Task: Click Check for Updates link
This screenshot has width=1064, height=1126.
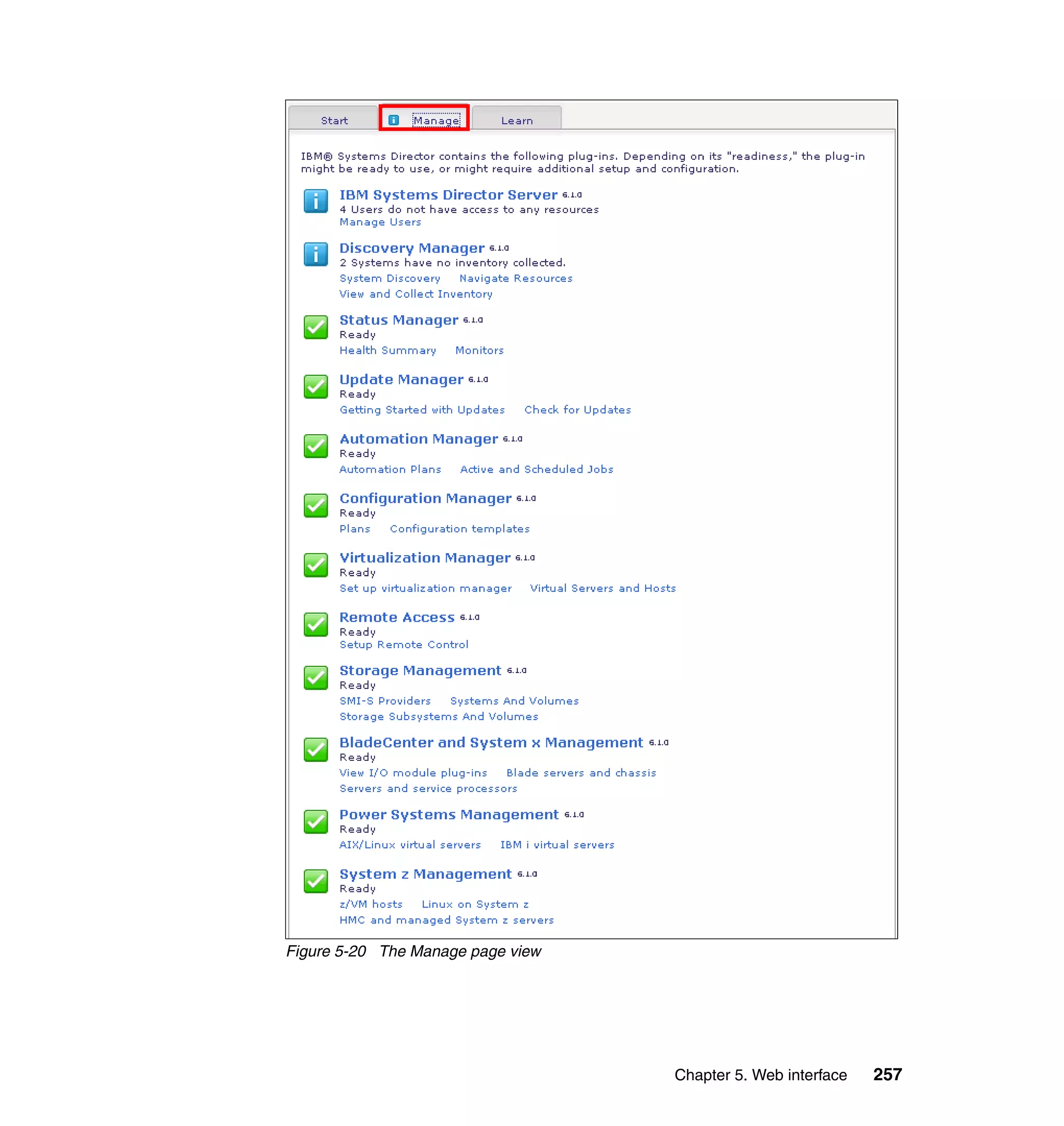Action: 577,410
